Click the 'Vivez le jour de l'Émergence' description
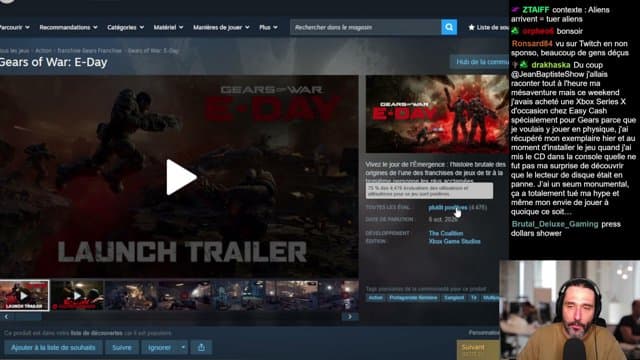This screenshot has height=360, width=640. (436, 172)
